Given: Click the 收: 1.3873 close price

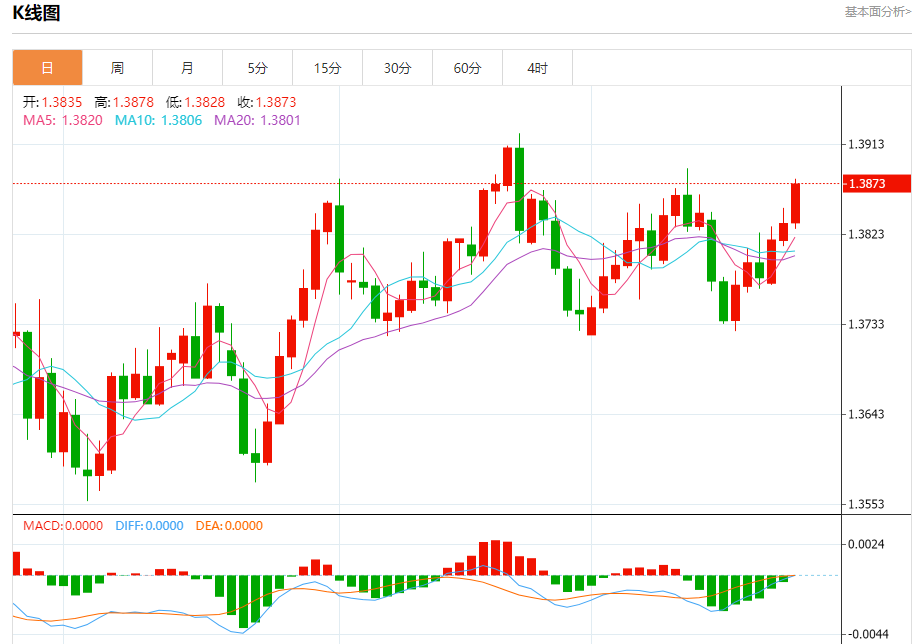Looking at the screenshot, I should (267, 102).
